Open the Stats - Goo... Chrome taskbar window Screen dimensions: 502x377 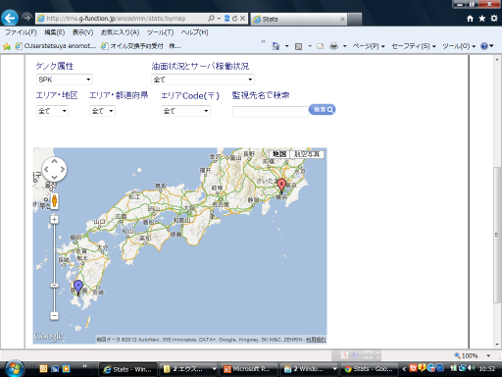coord(369,369)
